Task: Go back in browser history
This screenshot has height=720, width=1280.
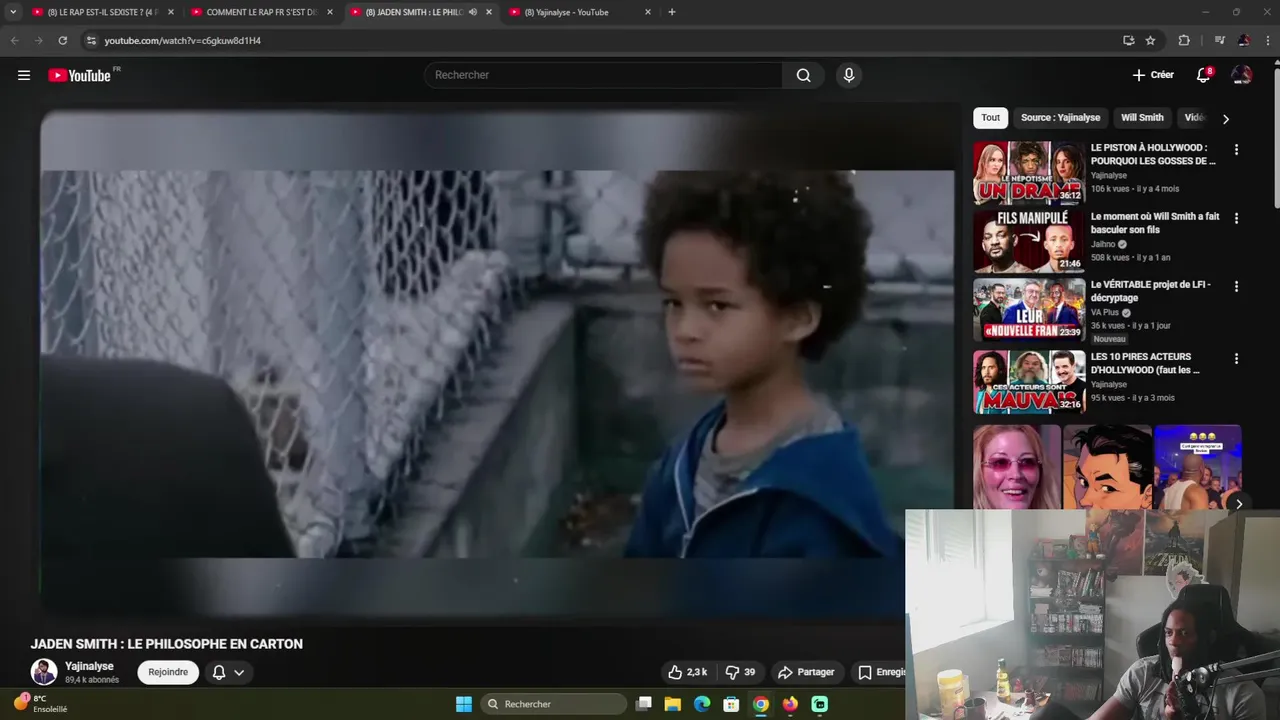Action: [x=14, y=40]
